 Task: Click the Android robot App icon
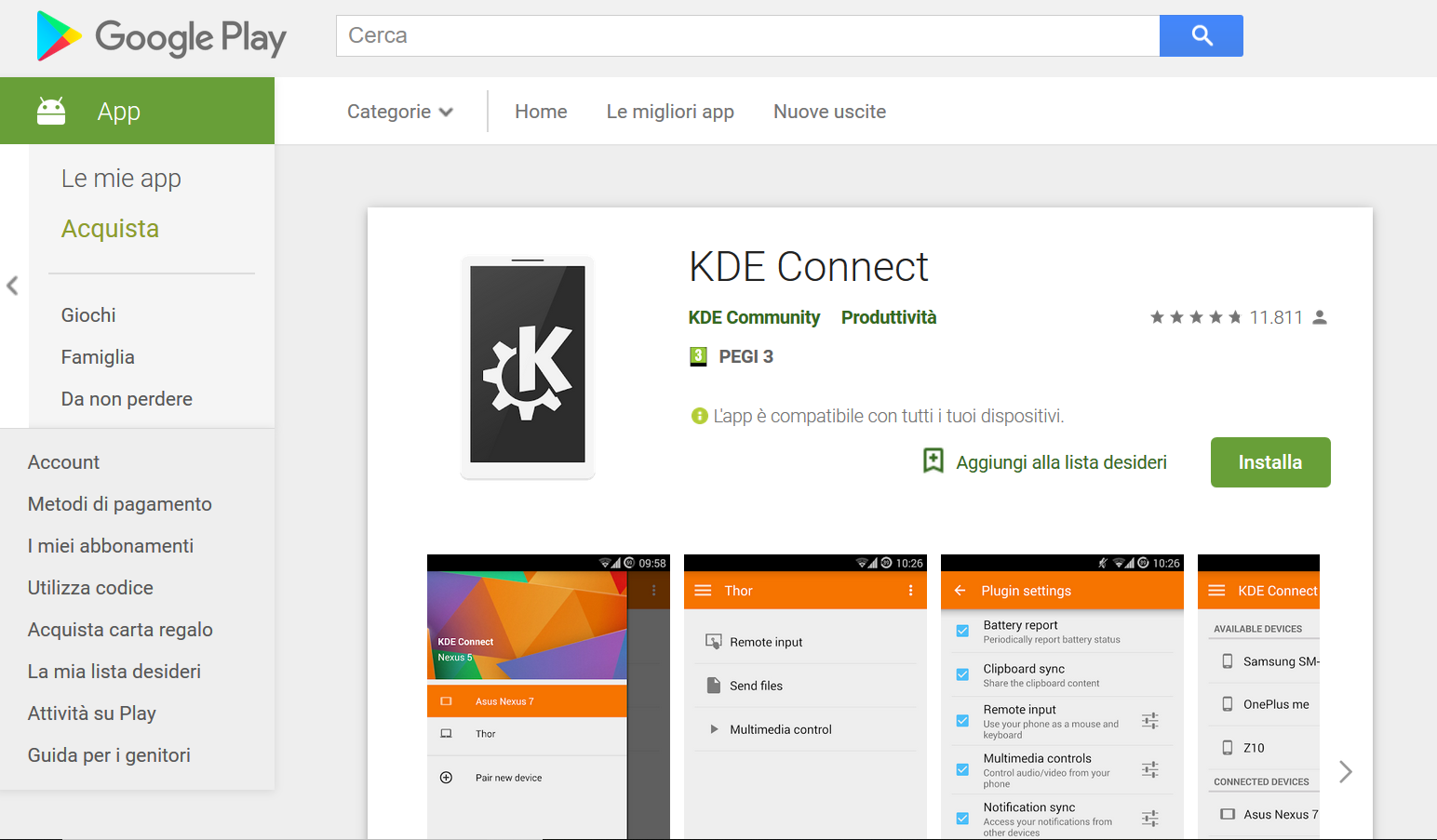(x=51, y=111)
